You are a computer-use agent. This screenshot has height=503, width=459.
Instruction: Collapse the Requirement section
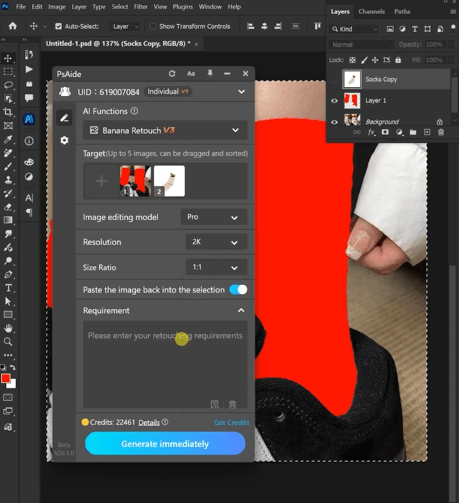coord(241,310)
